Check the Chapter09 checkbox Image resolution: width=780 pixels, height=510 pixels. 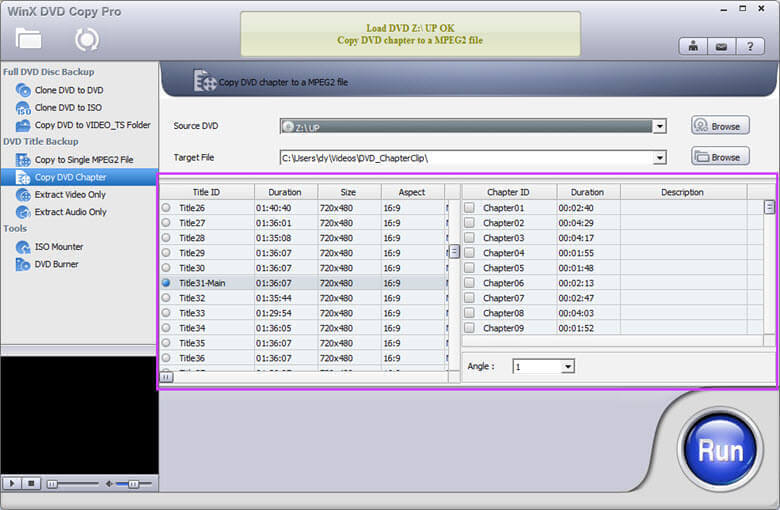tap(469, 328)
